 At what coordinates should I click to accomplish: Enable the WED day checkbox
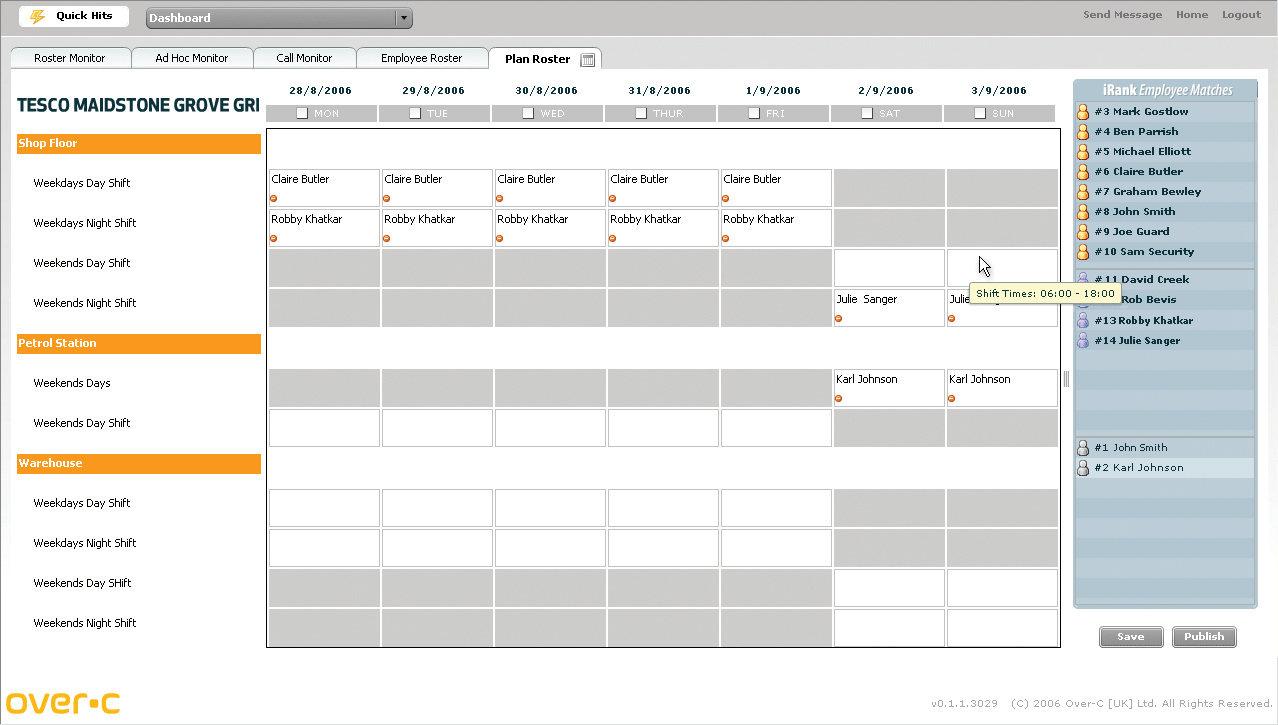(x=528, y=113)
